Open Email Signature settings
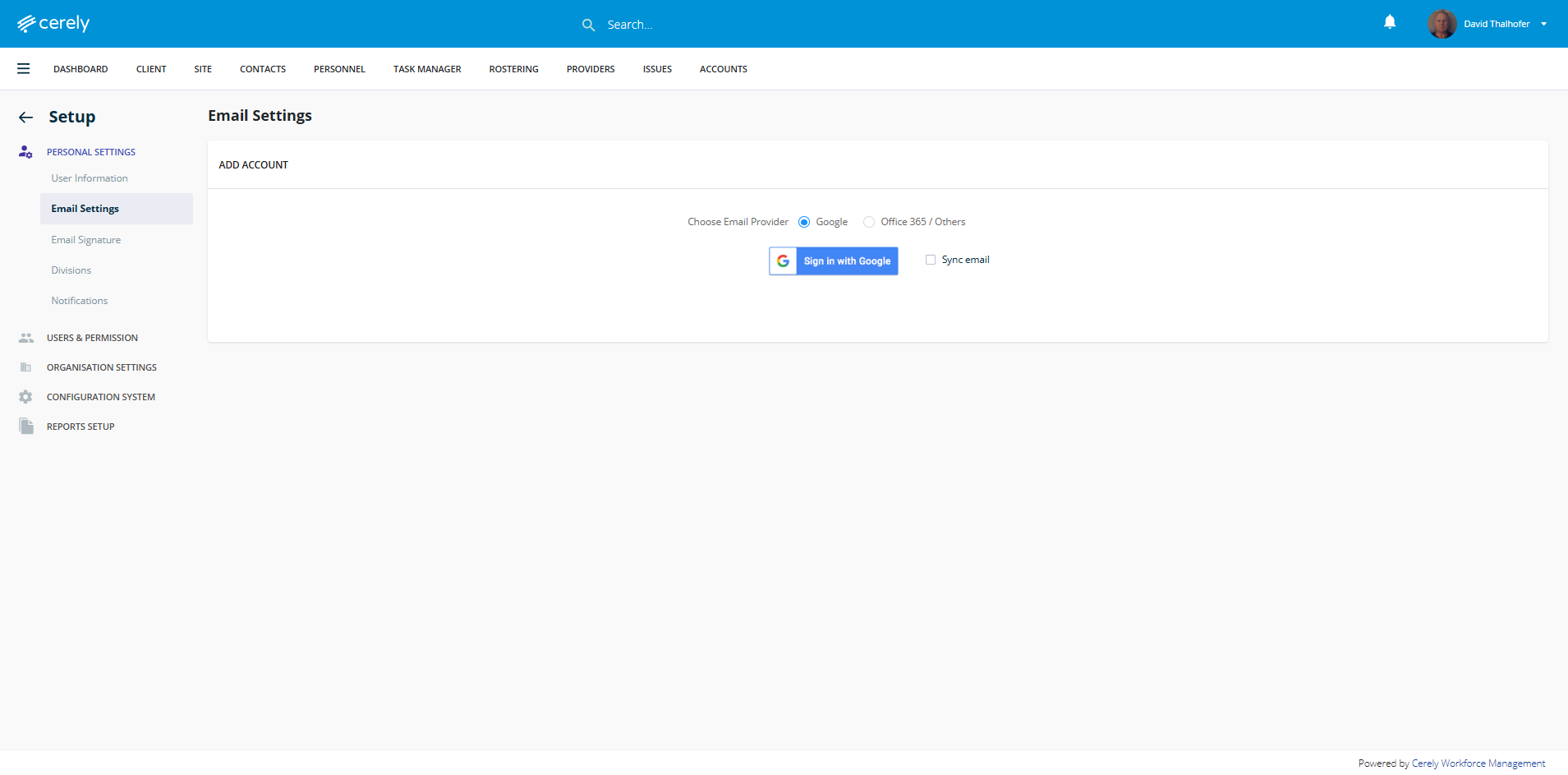The height and width of the screenshot is (775, 1568). [x=86, y=240]
